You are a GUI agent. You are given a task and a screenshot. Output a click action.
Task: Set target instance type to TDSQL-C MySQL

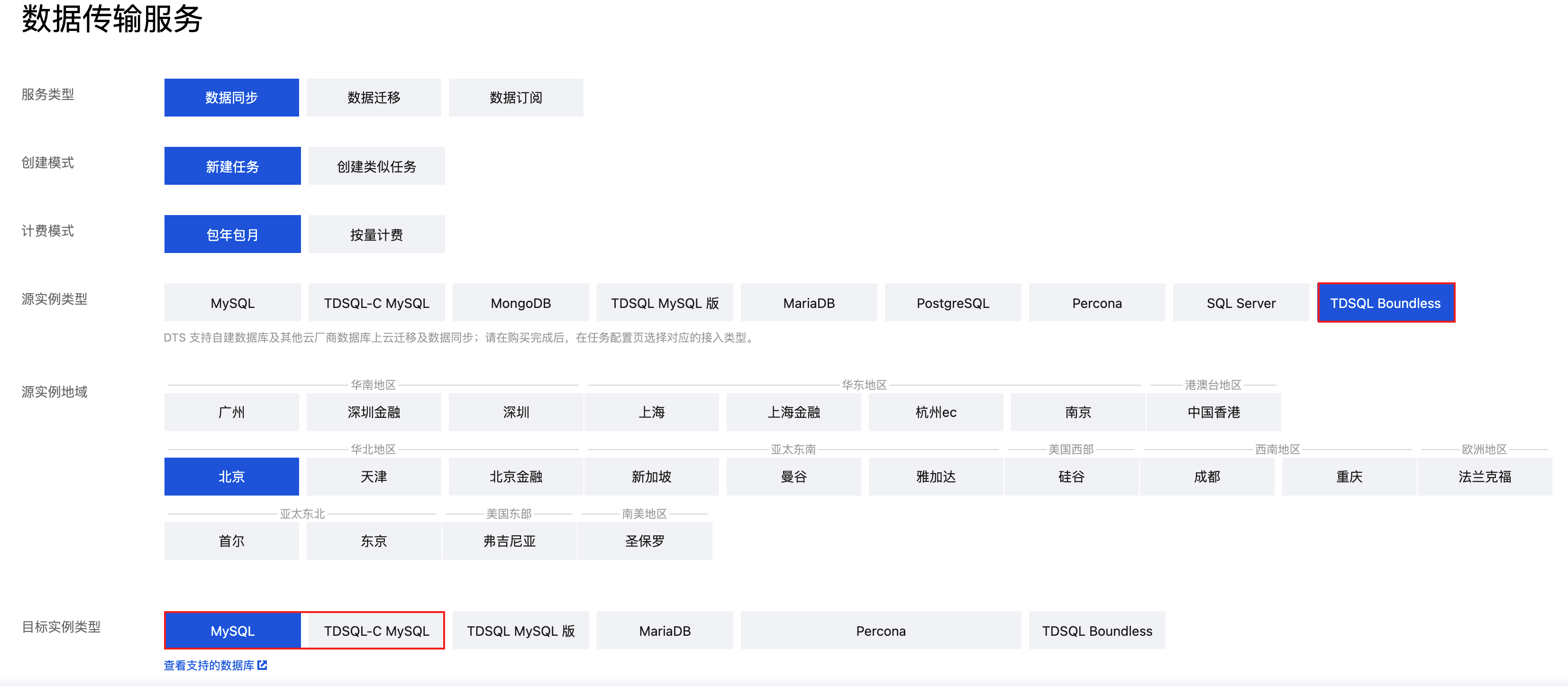pyautogui.click(x=376, y=631)
